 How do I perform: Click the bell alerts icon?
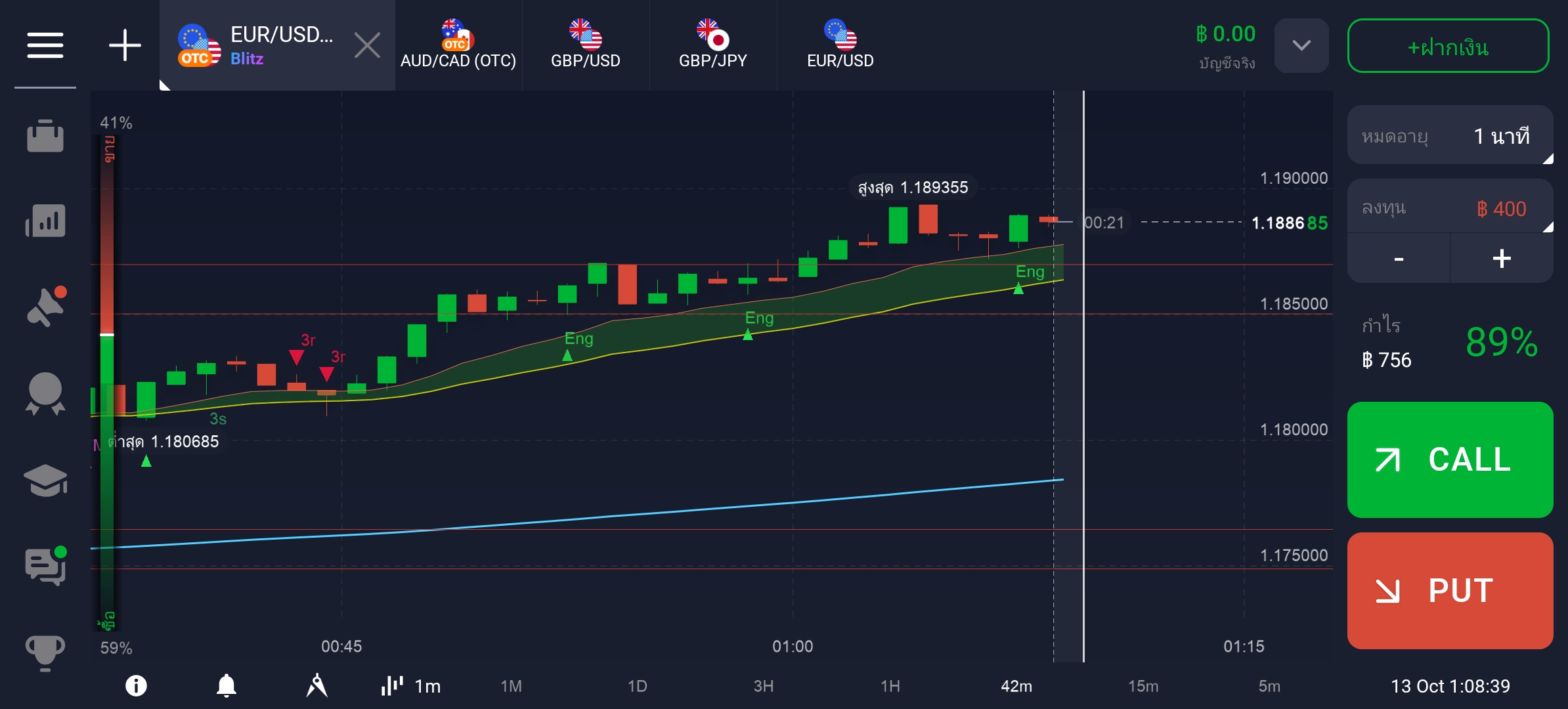click(x=226, y=686)
